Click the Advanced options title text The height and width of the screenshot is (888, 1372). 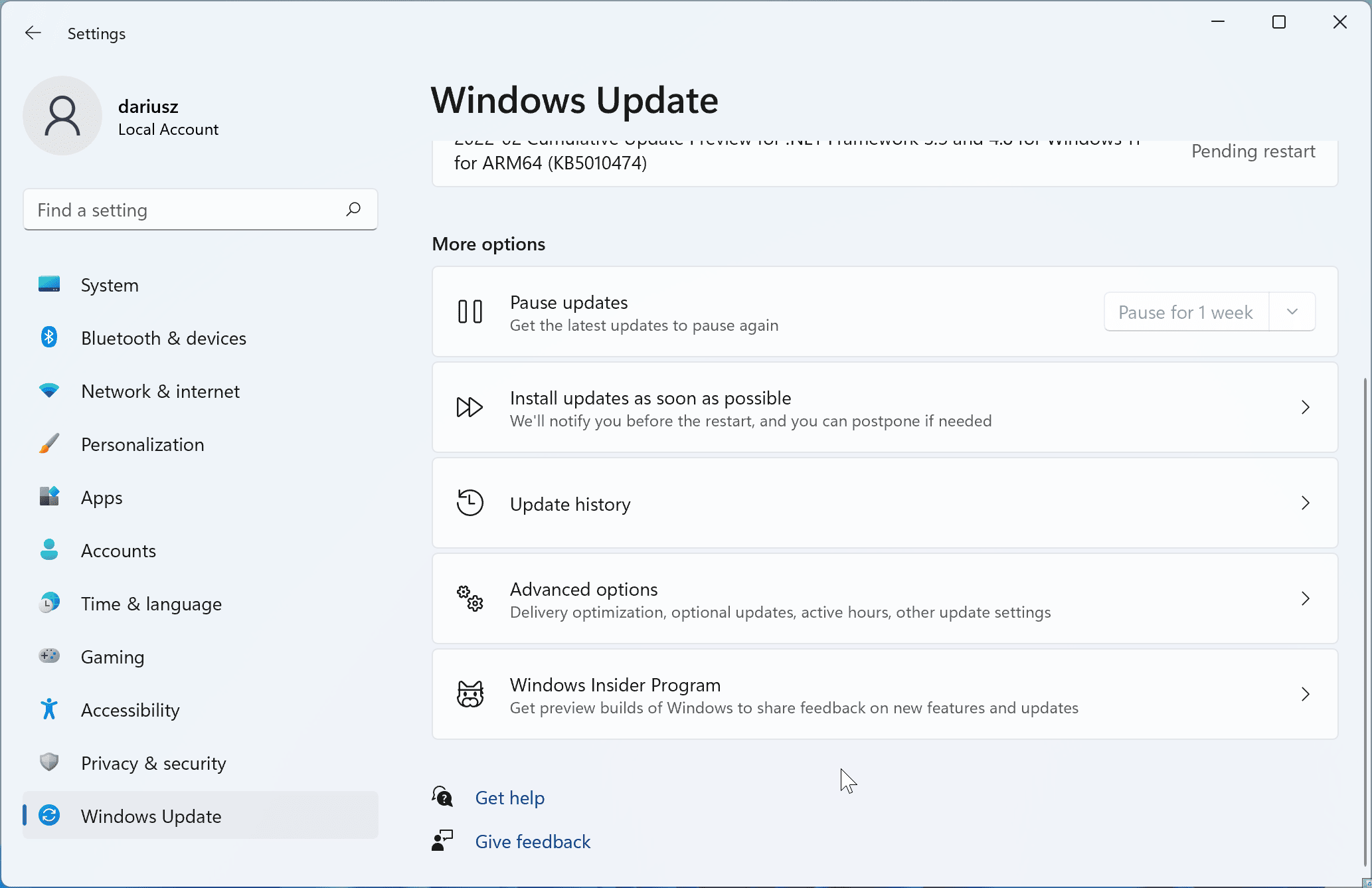coord(584,589)
